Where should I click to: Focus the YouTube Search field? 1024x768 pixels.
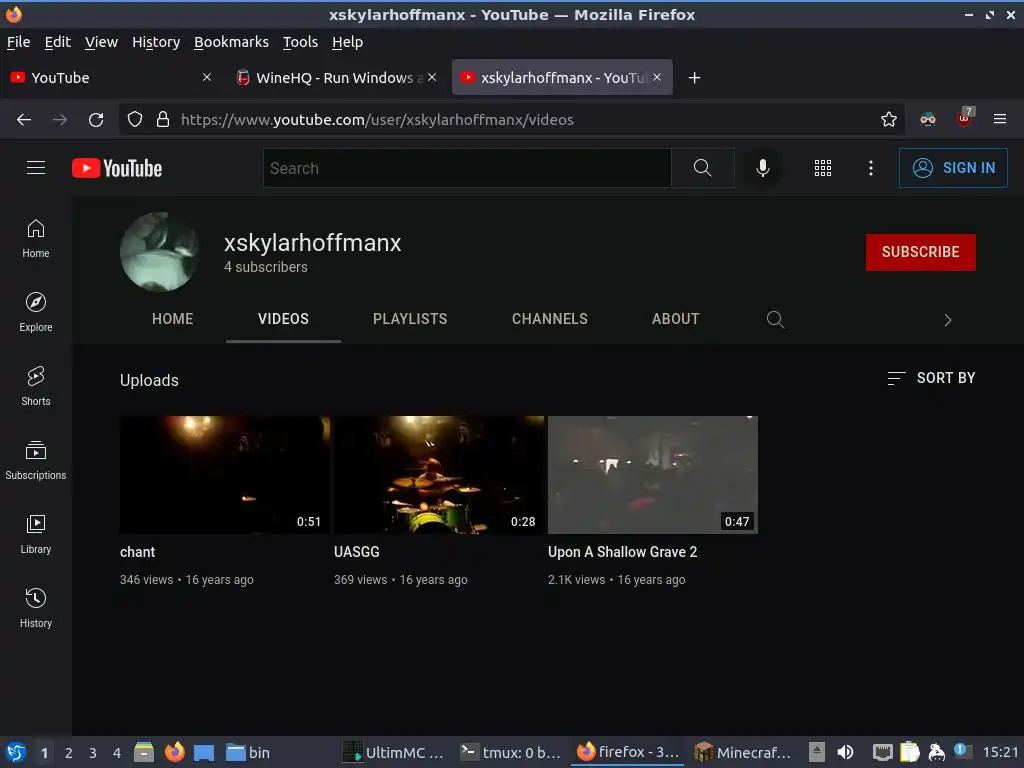[x=467, y=168]
